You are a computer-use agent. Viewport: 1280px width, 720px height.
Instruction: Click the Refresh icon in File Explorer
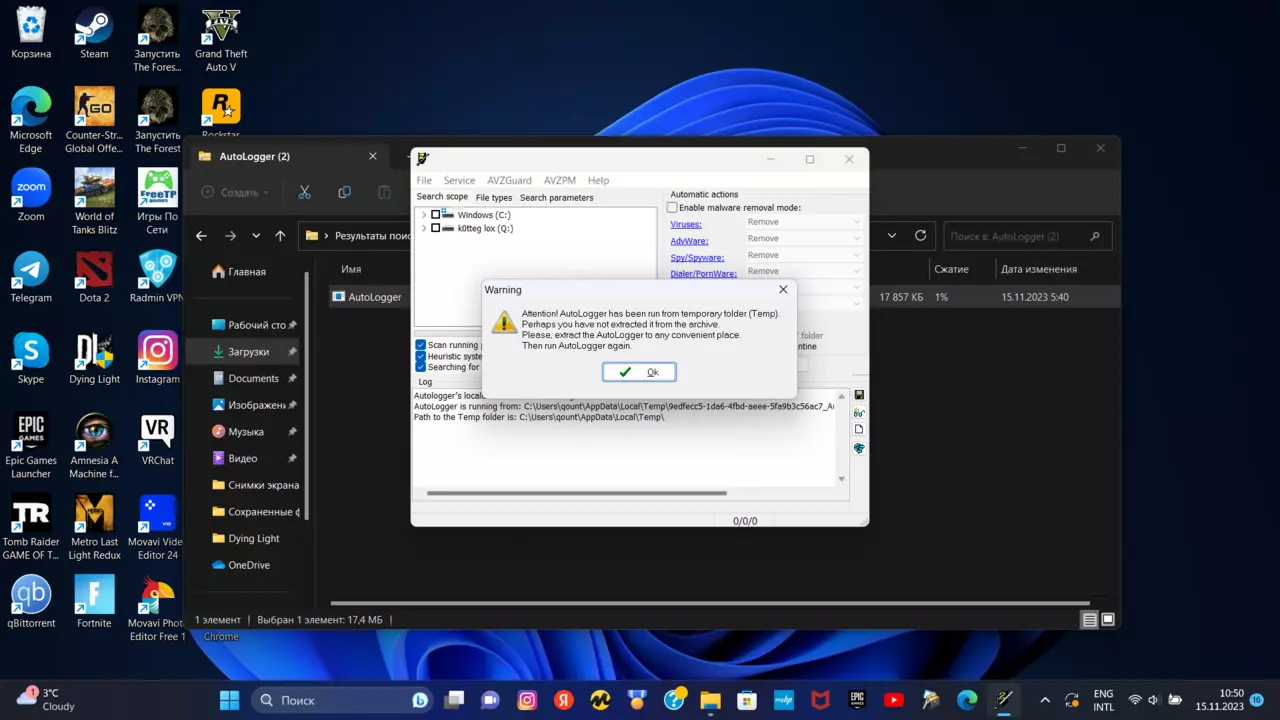pos(921,236)
